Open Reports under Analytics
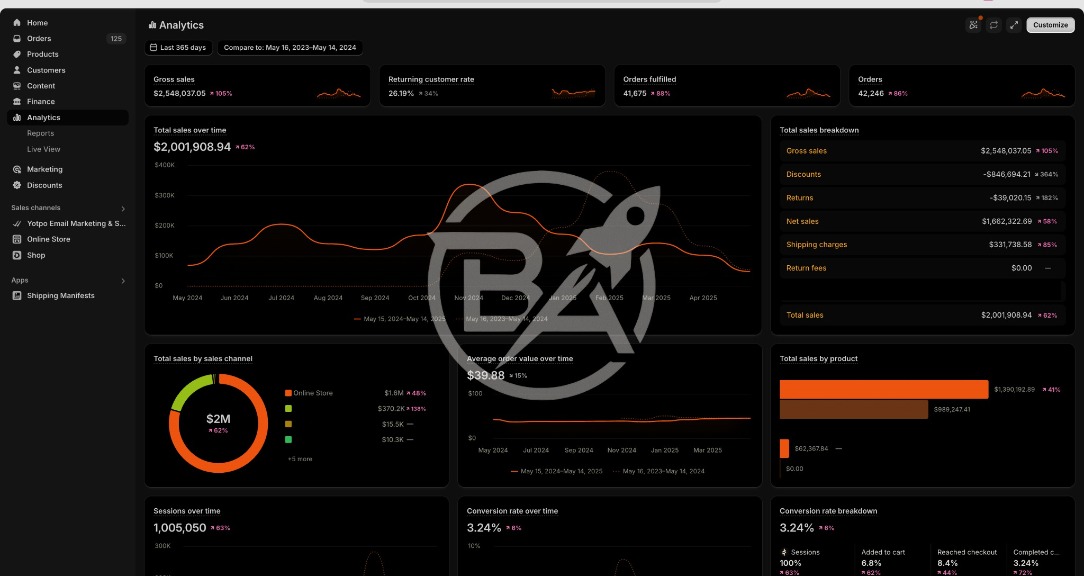The height and width of the screenshot is (576, 1084). [x=40, y=133]
